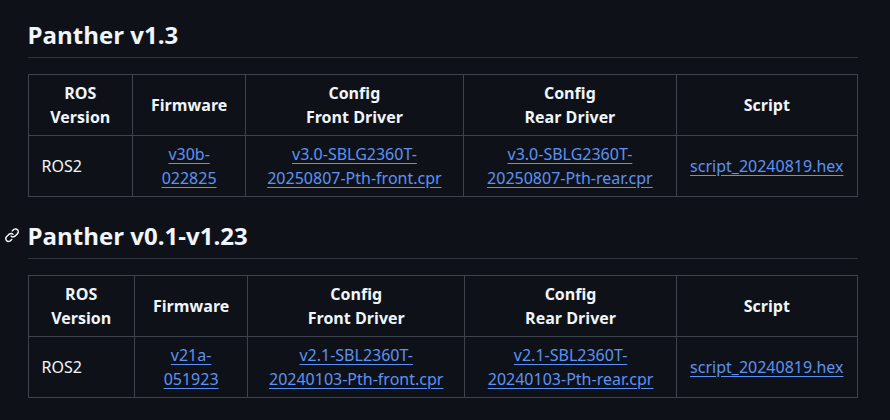This screenshot has height=420, width=890.
Task: Select the ROS2 cell in Panther v0.1-v1.23 table
Action: [x=62, y=367]
